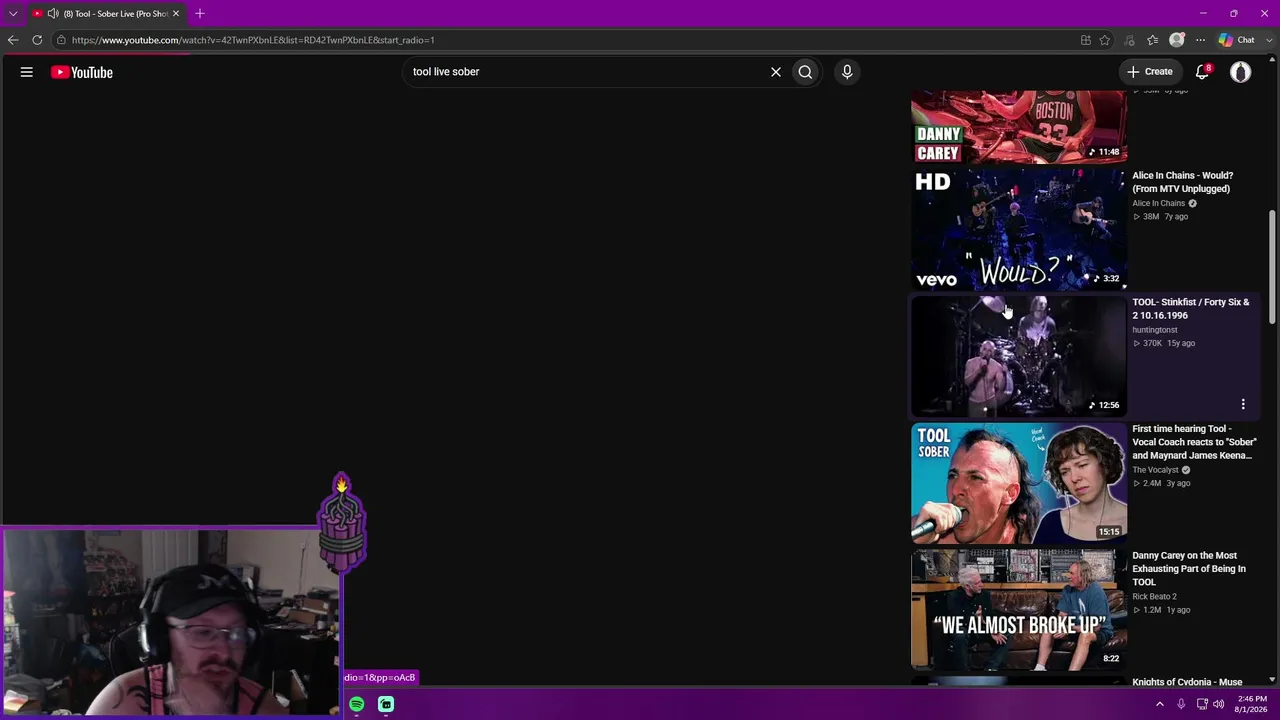Open 'Danny Carey on the Most Exhausting Part' title
The height and width of the screenshot is (720, 1280).
pyautogui.click(x=1189, y=569)
